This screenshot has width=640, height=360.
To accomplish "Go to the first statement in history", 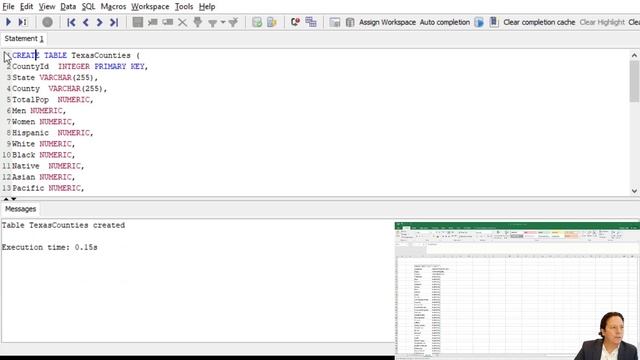I will pos(71,22).
